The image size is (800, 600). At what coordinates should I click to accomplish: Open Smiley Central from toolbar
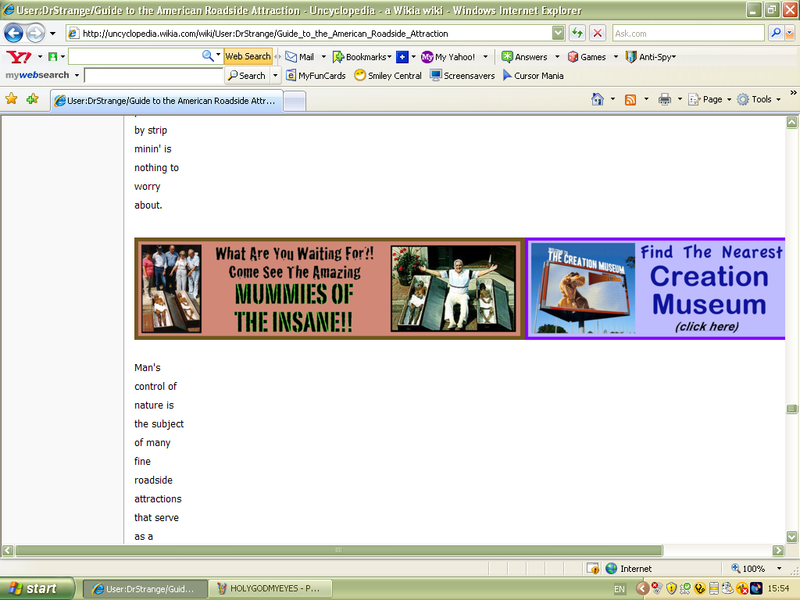(x=388, y=75)
